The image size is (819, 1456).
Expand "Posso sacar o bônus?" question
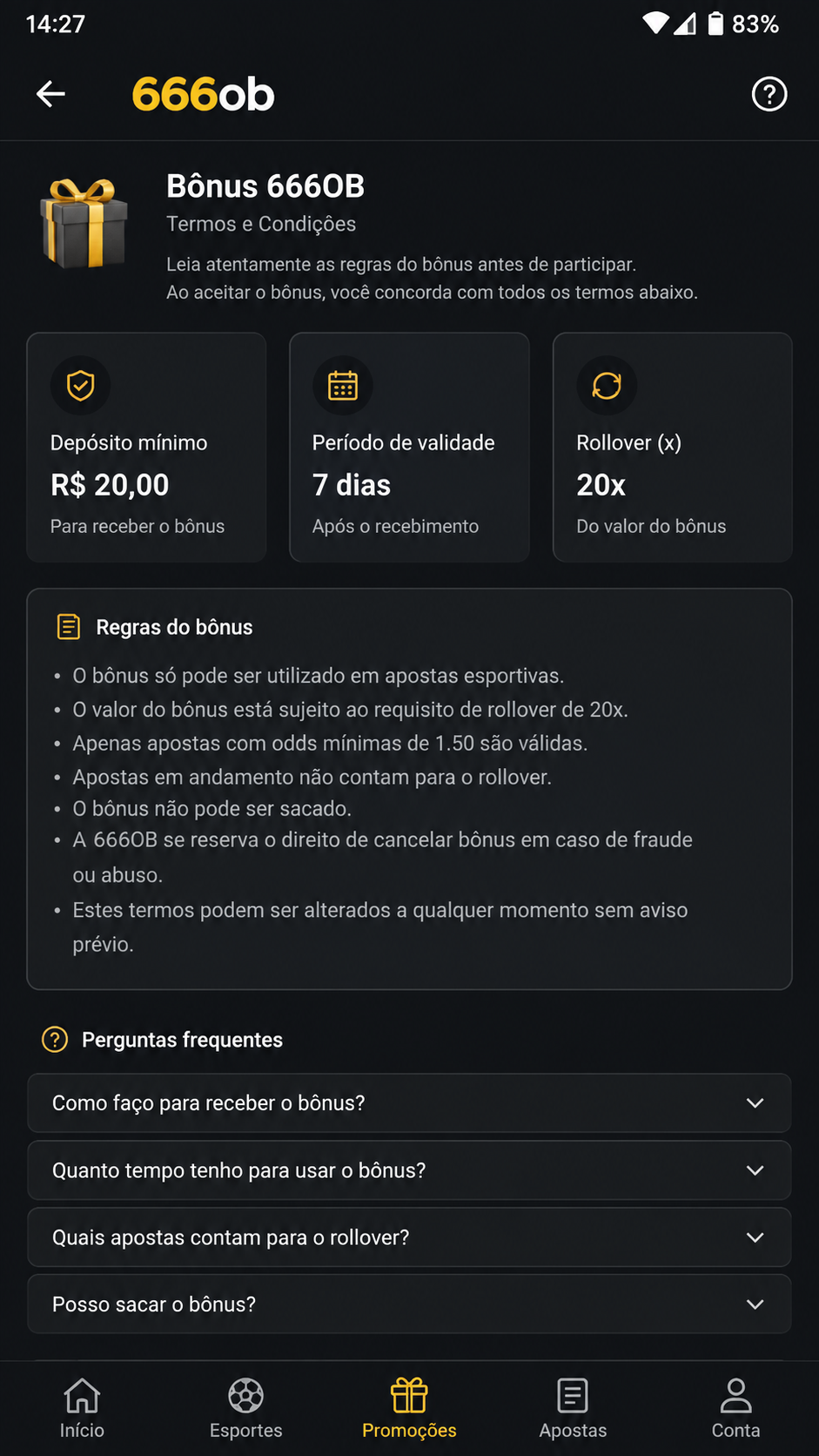point(409,1304)
